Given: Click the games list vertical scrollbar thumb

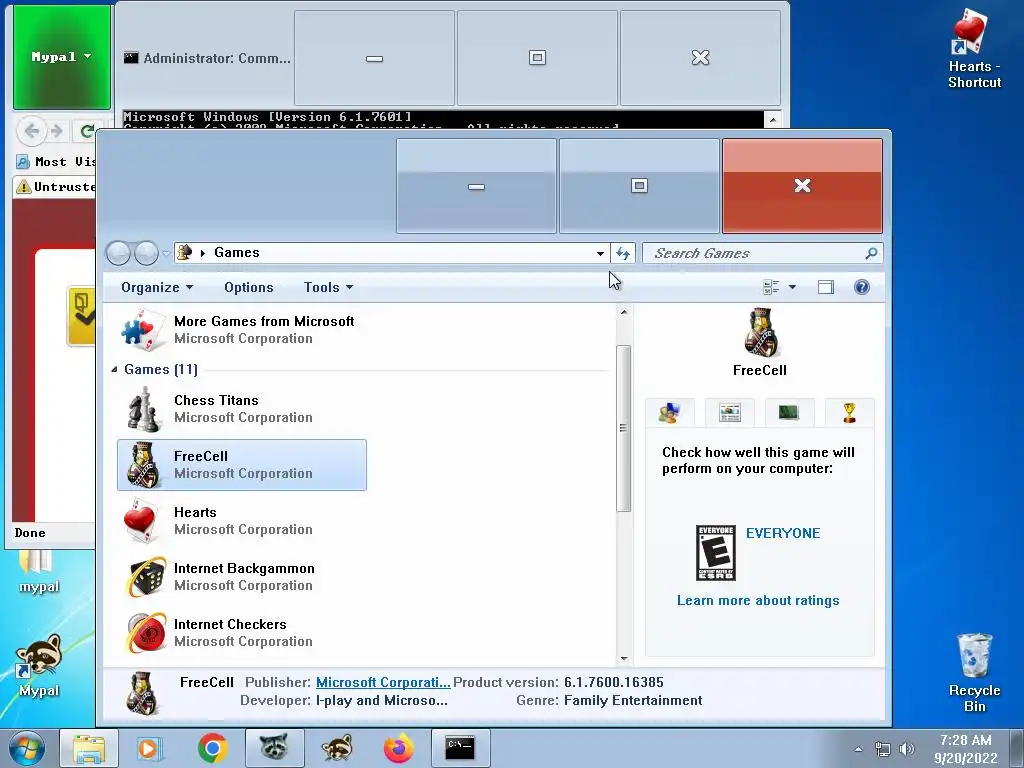Looking at the screenshot, I should point(624,428).
